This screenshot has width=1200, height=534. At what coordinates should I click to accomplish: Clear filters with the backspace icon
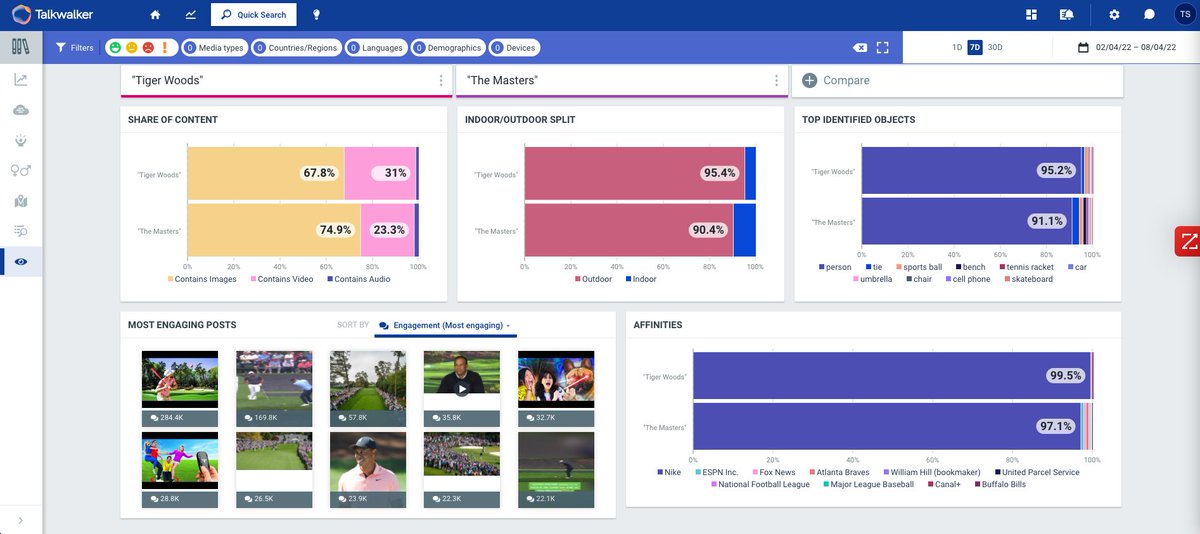(x=859, y=47)
